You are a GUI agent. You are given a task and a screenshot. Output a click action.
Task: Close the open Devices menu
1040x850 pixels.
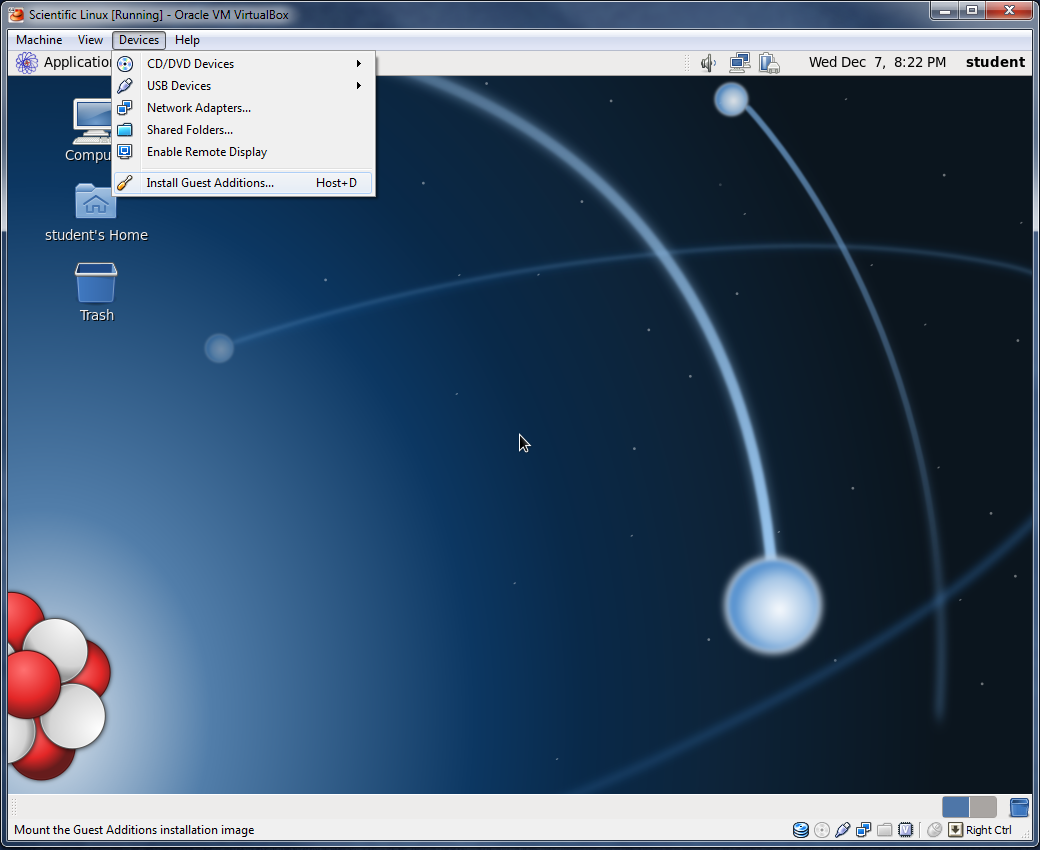tap(139, 40)
